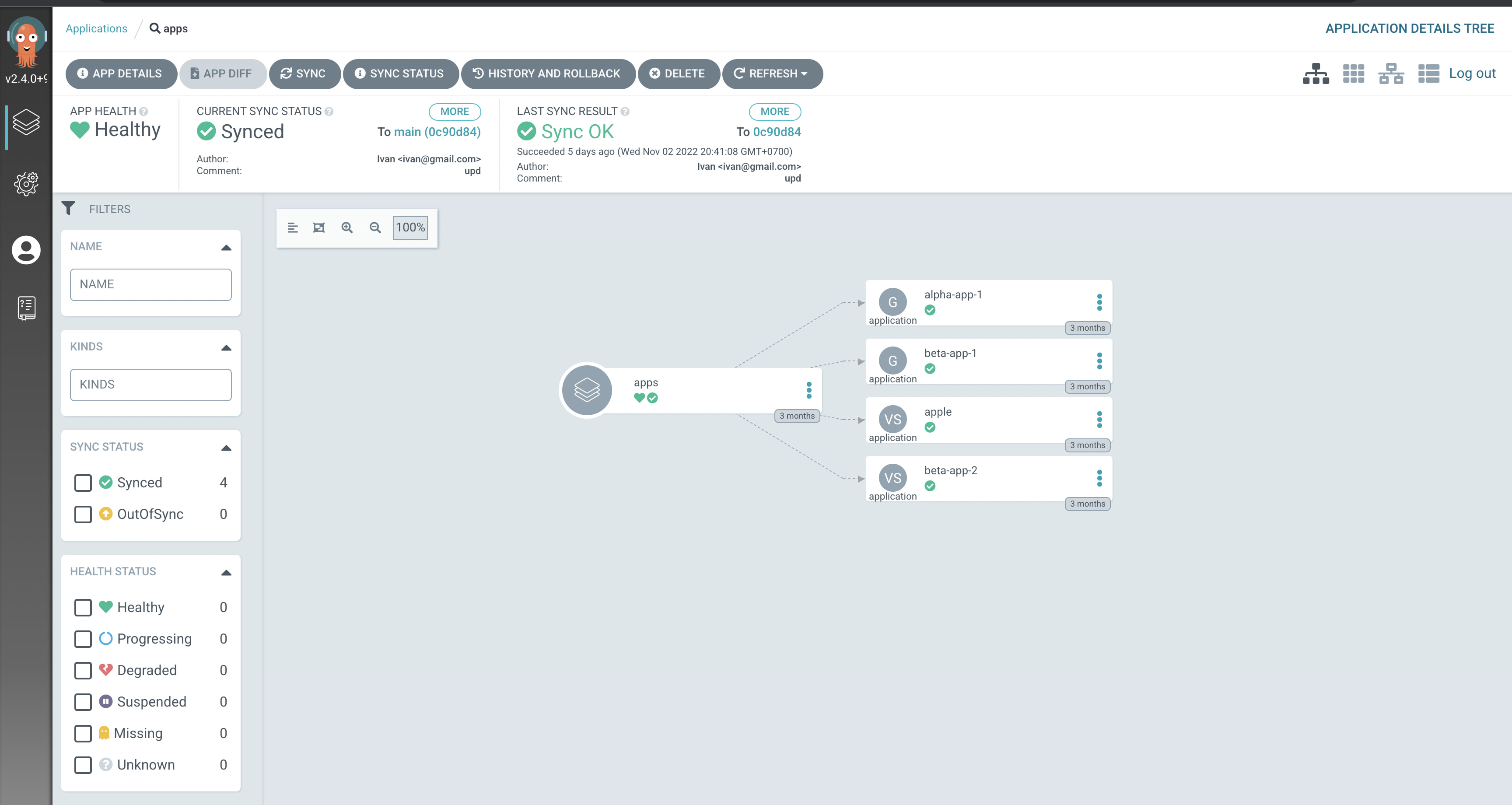This screenshot has height=805, width=1512.
Task: Switch to the tree view icon
Action: [x=1316, y=74]
